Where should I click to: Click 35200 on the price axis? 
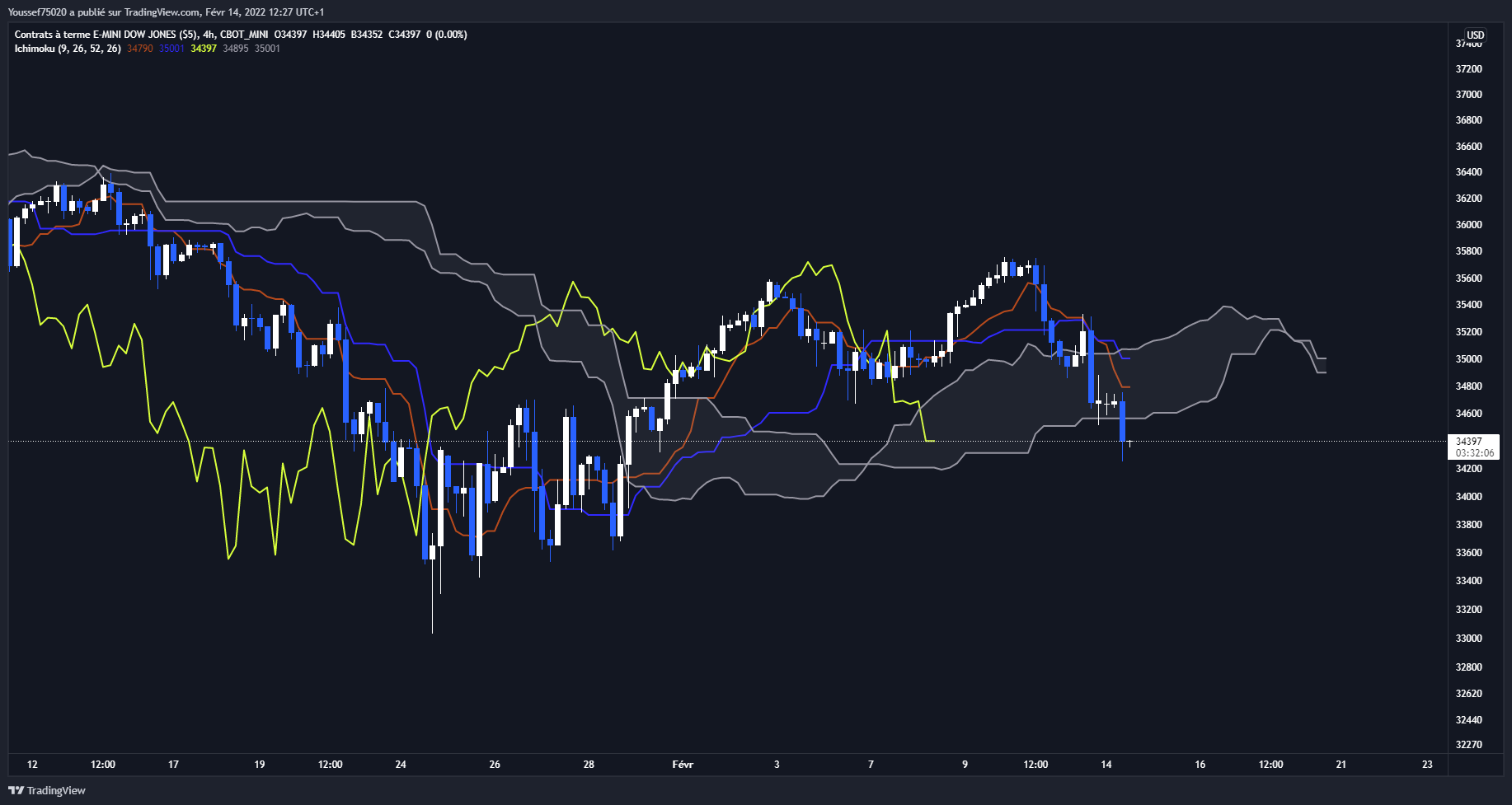[x=1468, y=332]
